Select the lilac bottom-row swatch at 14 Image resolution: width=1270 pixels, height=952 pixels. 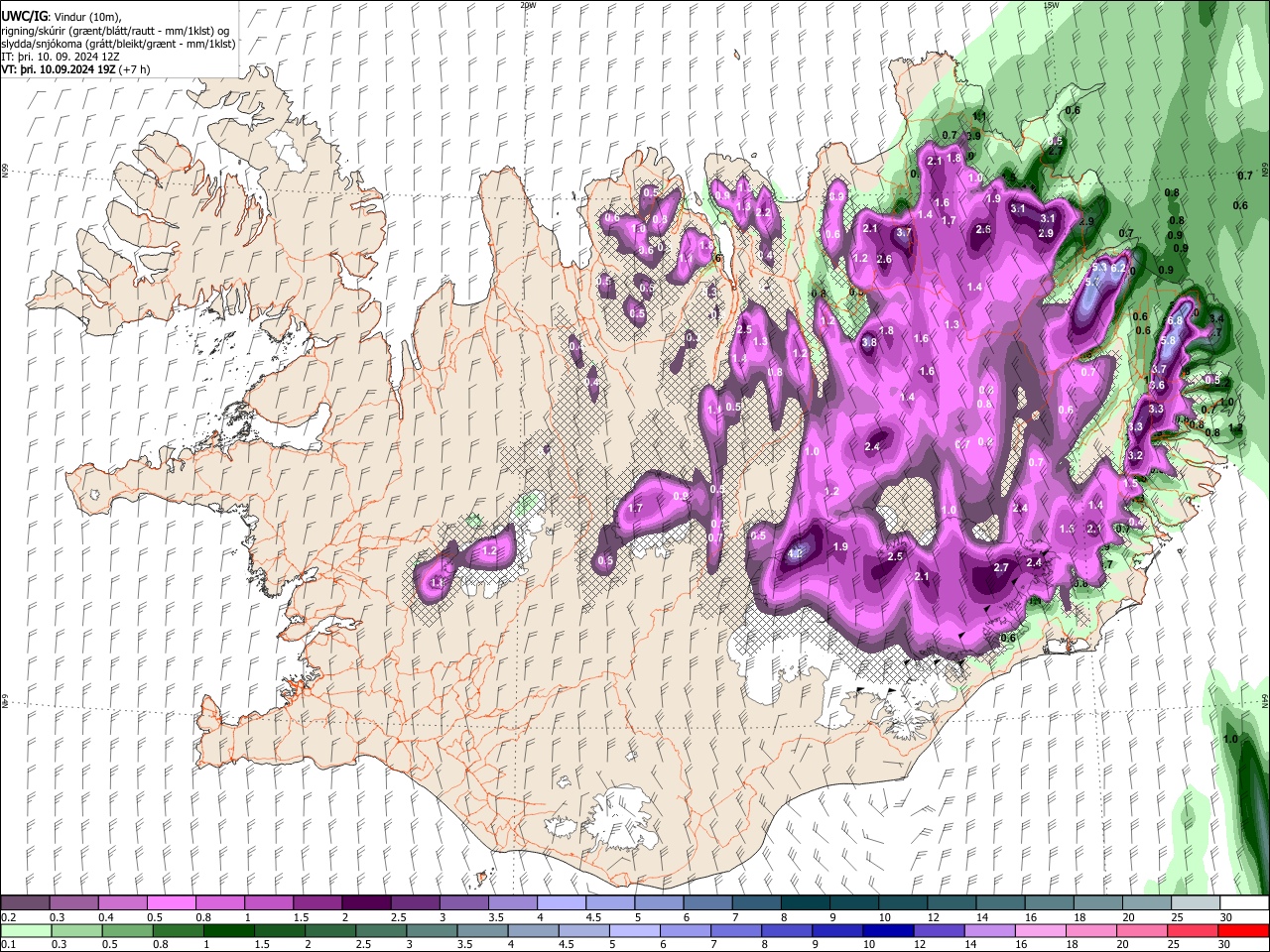pyautogui.click(x=990, y=931)
